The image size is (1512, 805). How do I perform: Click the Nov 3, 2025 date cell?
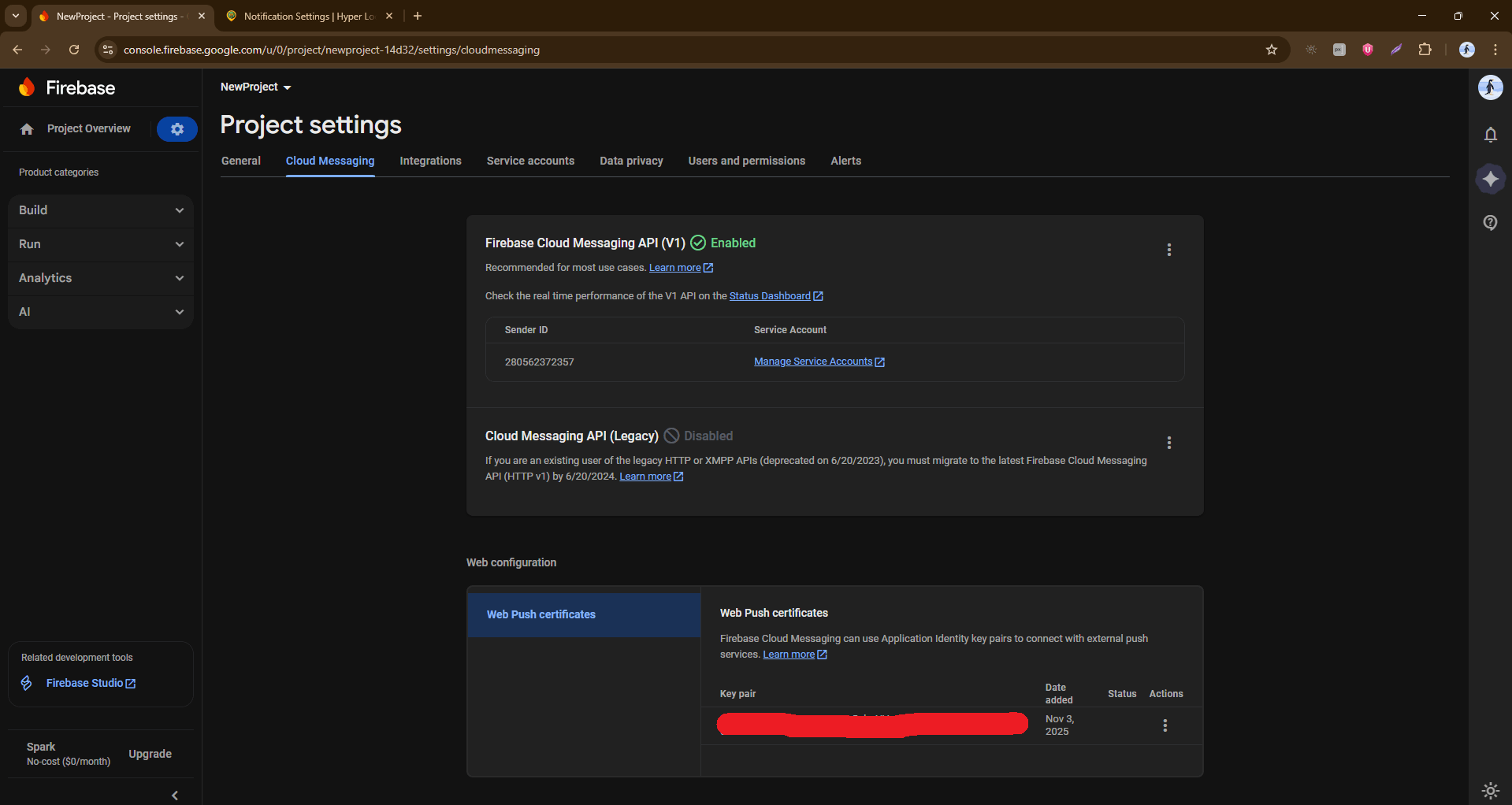(x=1059, y=725)
